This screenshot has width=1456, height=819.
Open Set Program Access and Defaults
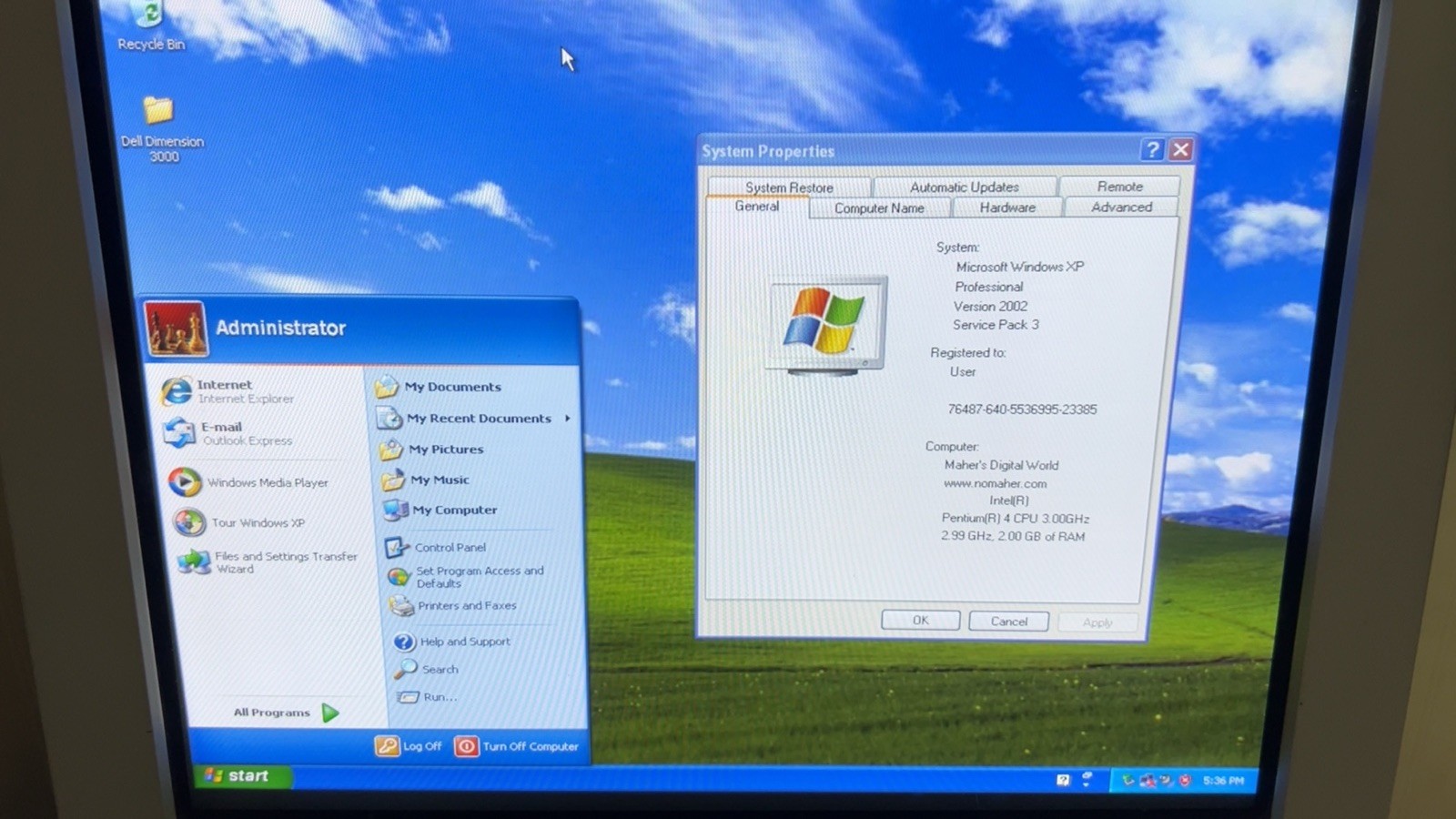pos(465,577)
